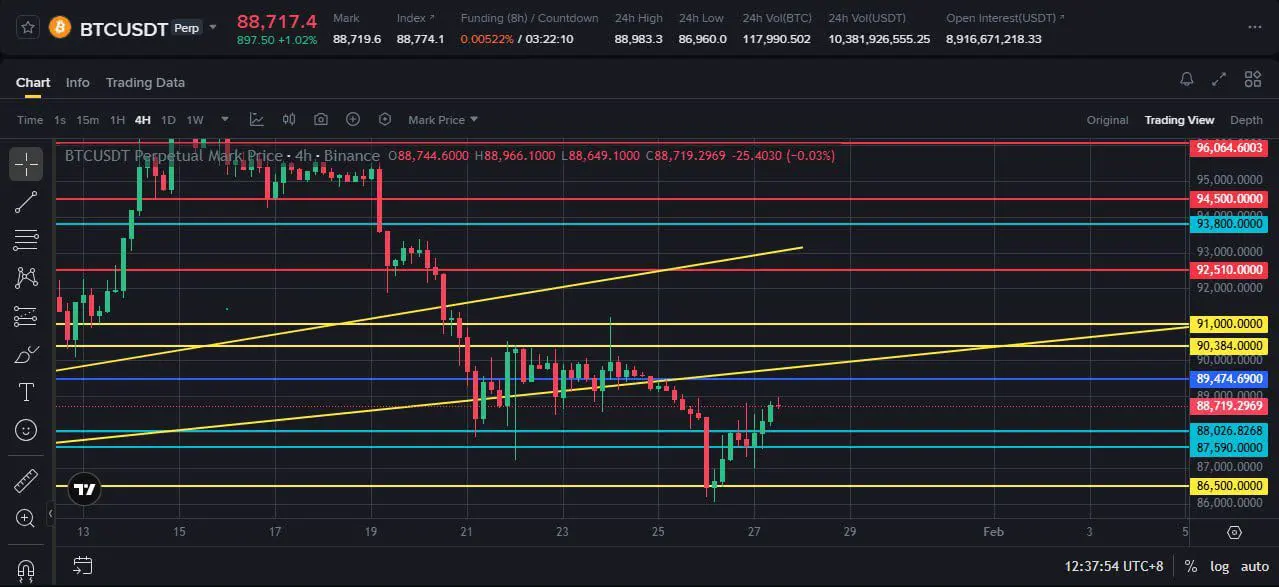Select the 1W interval
Screen dimensions: 1279x587
[195, 120]
